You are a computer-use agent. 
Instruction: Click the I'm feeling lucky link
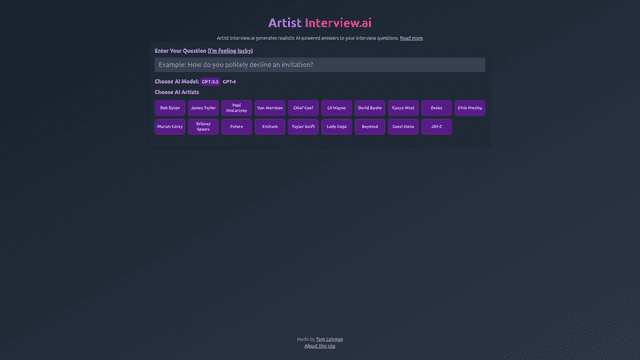pyautogui.click(x=230, y=51)
